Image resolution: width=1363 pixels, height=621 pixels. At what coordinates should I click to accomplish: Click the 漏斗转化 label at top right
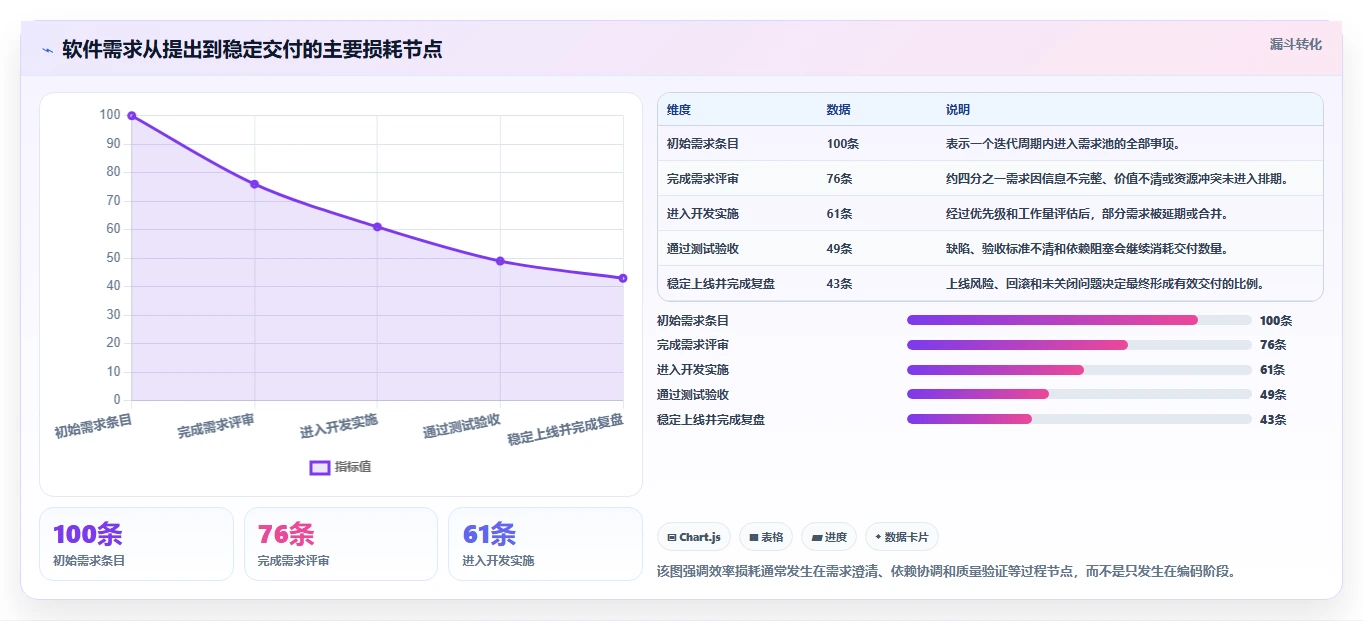pos(1296,44)
